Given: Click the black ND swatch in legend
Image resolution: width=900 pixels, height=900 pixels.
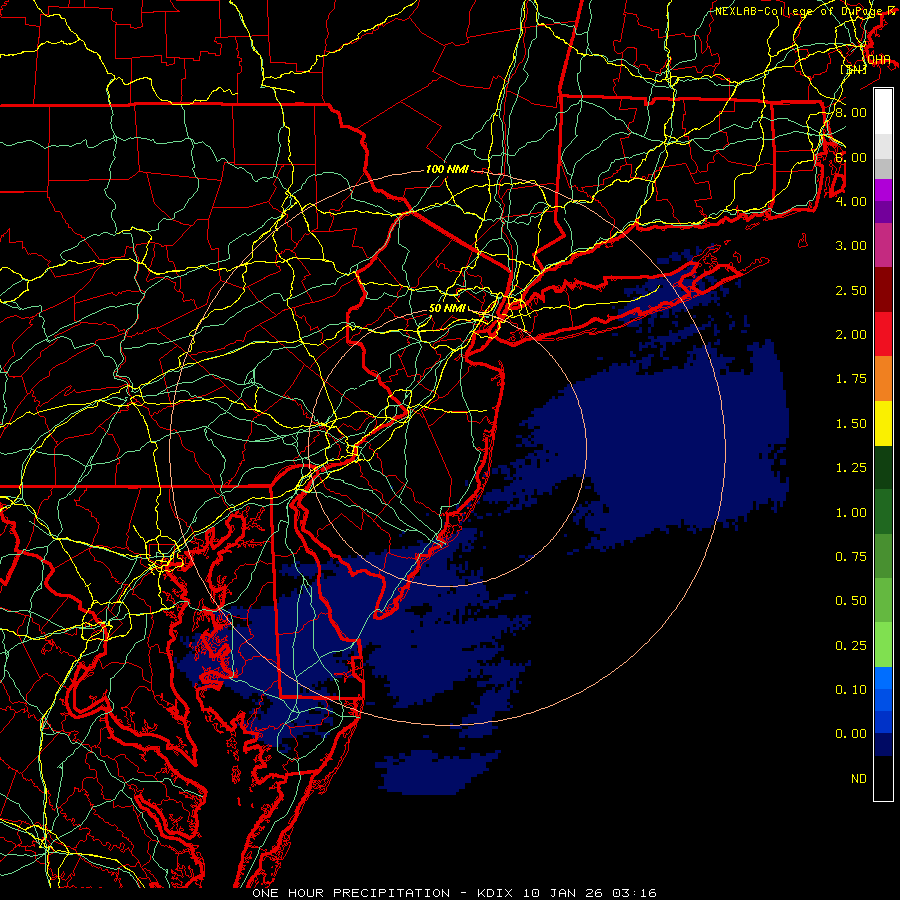Looking at the screenshot, I should (x=883, y=778).
